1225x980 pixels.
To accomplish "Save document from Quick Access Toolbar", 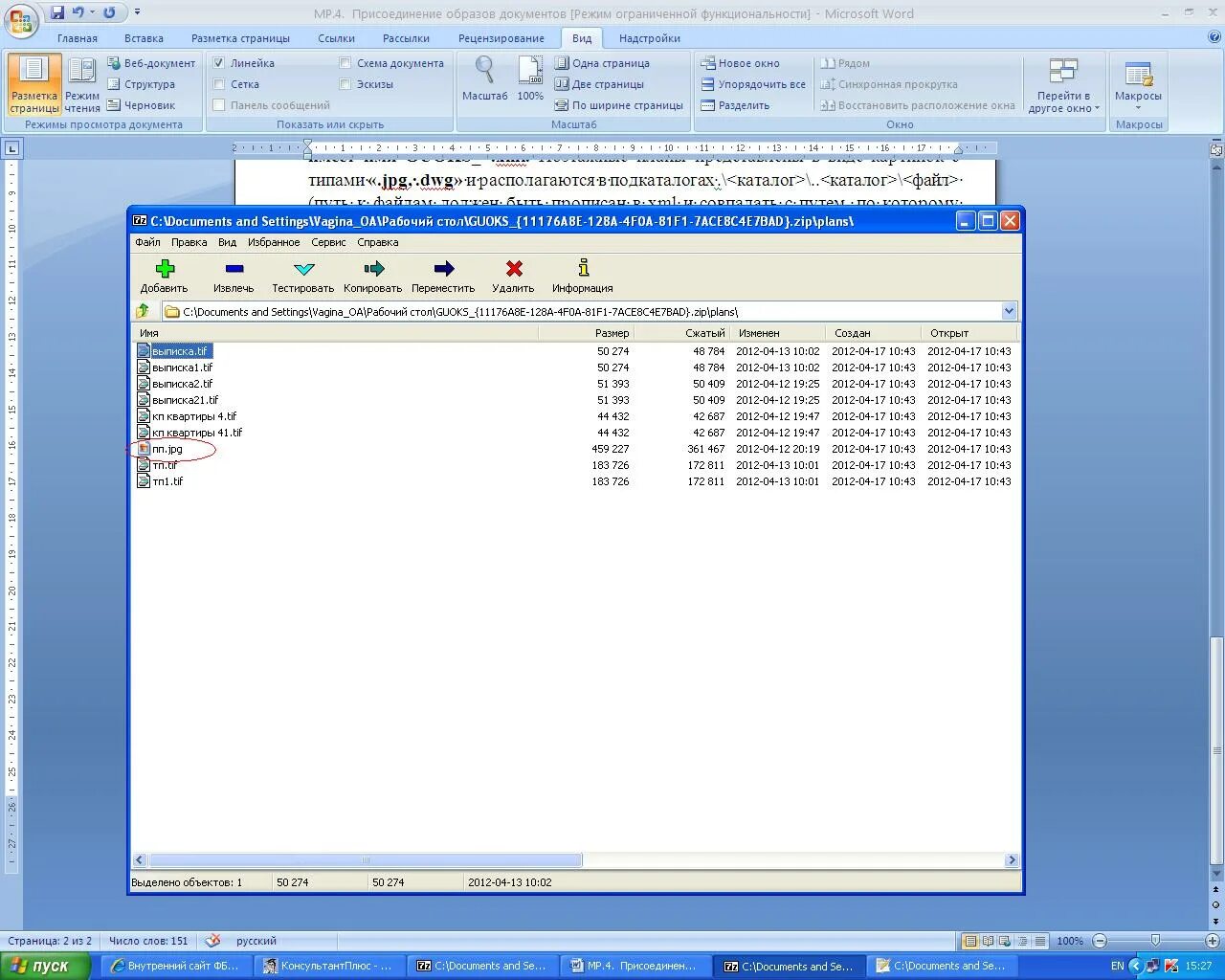I will point(57,12).
